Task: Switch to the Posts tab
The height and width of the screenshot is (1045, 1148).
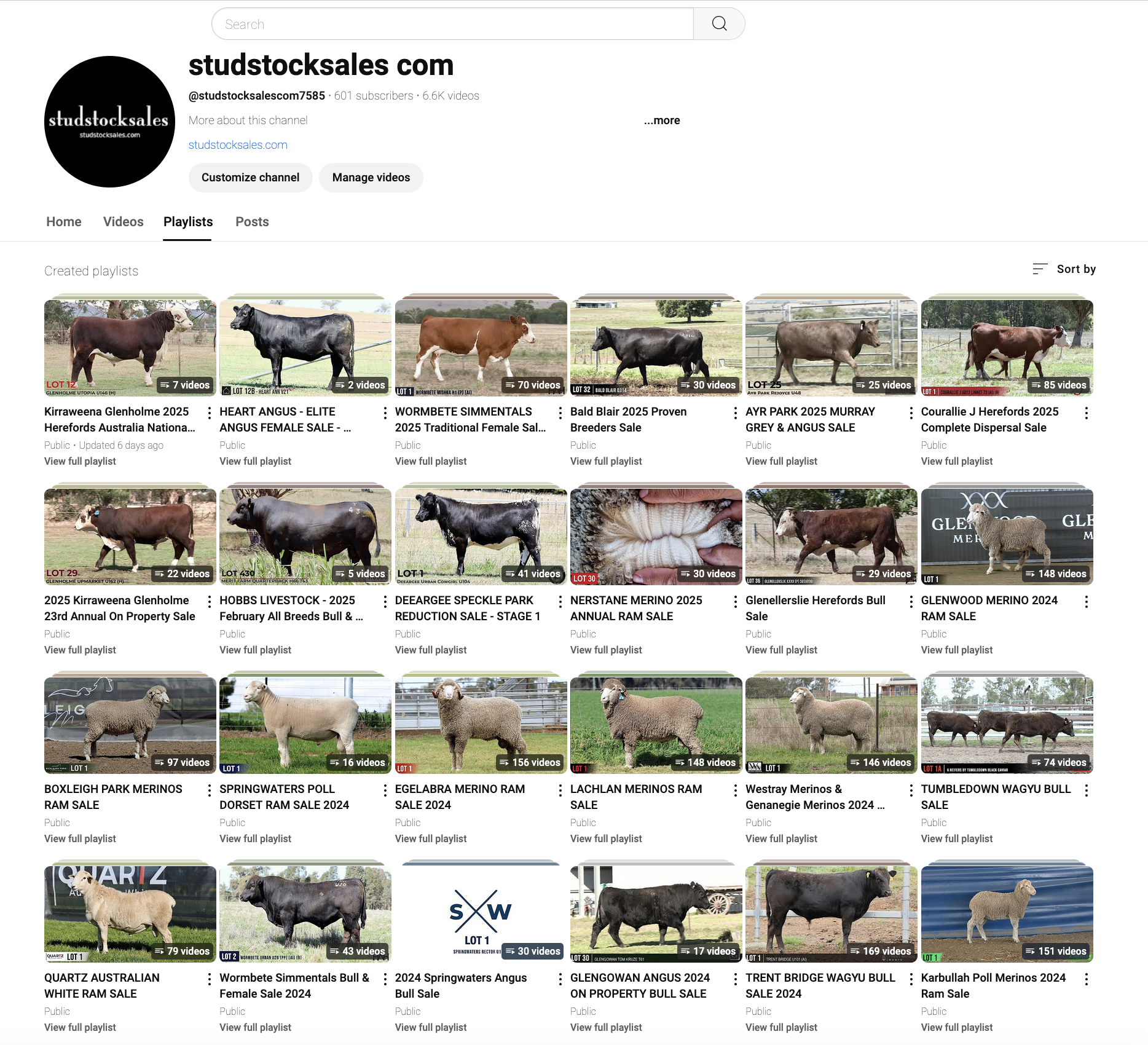Action: 252,222
